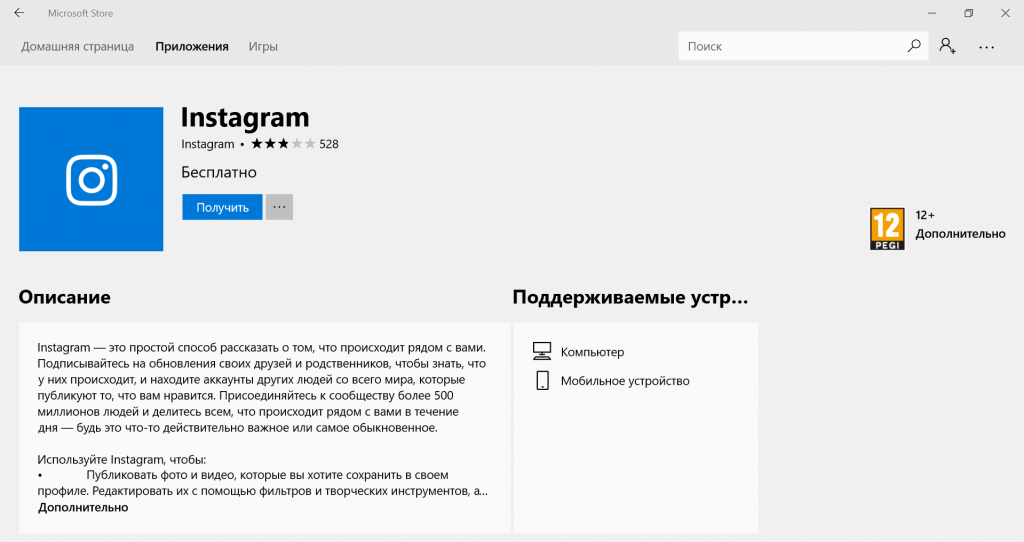Open the Домашняя страница tab
The height and width of the screenshot is (542, 1024).
point(77,46)
